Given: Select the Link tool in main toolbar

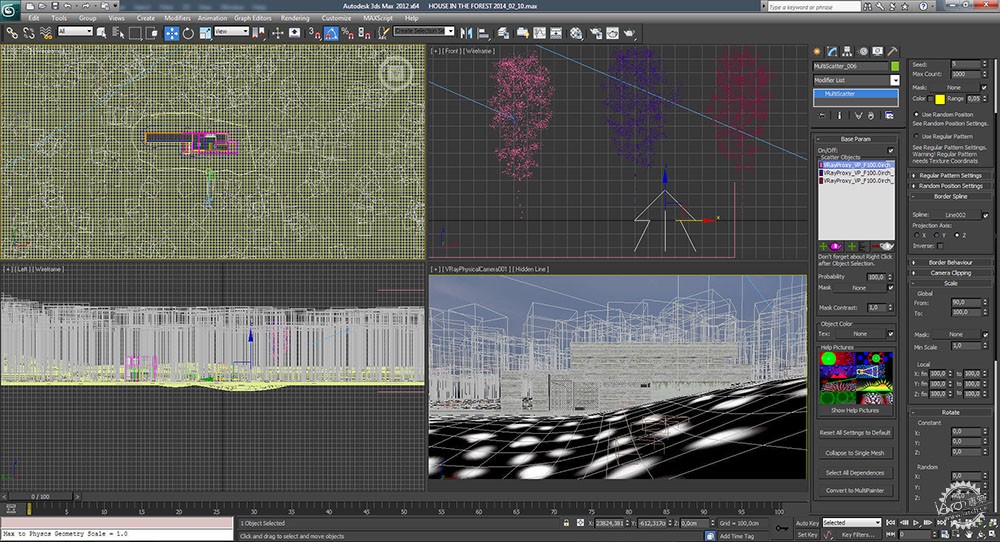Looking at the screenshot, I should [x=12, y=33].
